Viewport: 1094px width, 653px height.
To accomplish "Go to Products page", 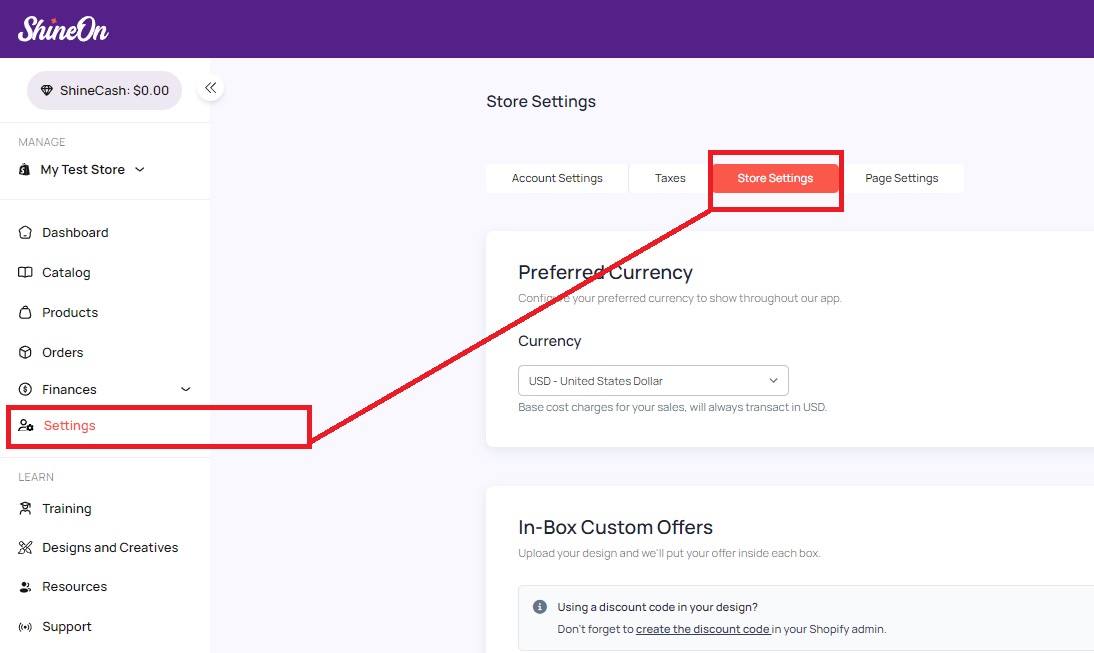I will (x=70, y=312).
